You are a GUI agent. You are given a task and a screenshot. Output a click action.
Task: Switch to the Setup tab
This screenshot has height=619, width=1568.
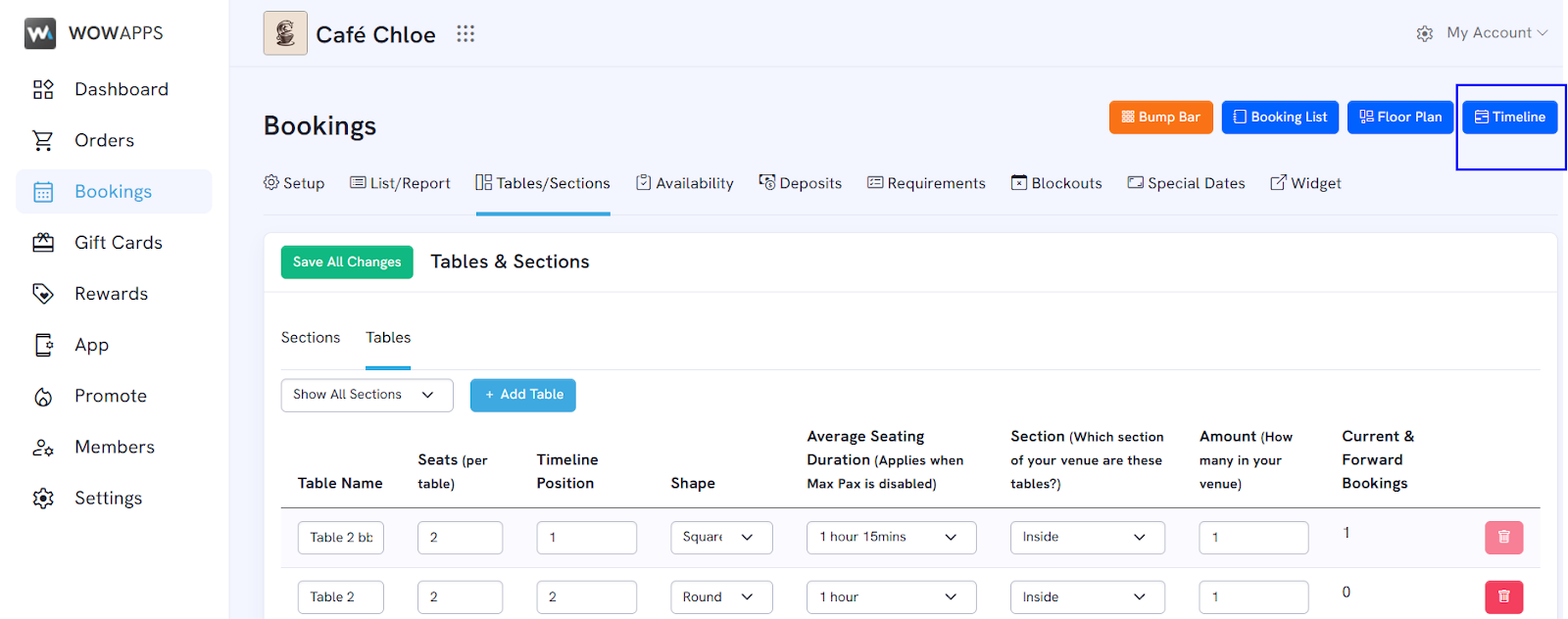point(294,183)
